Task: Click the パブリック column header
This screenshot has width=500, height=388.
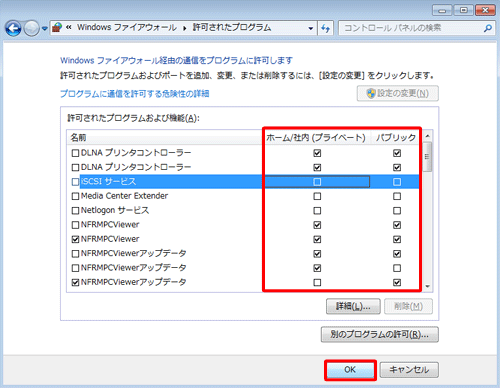Action: click(x=396, y=137)
